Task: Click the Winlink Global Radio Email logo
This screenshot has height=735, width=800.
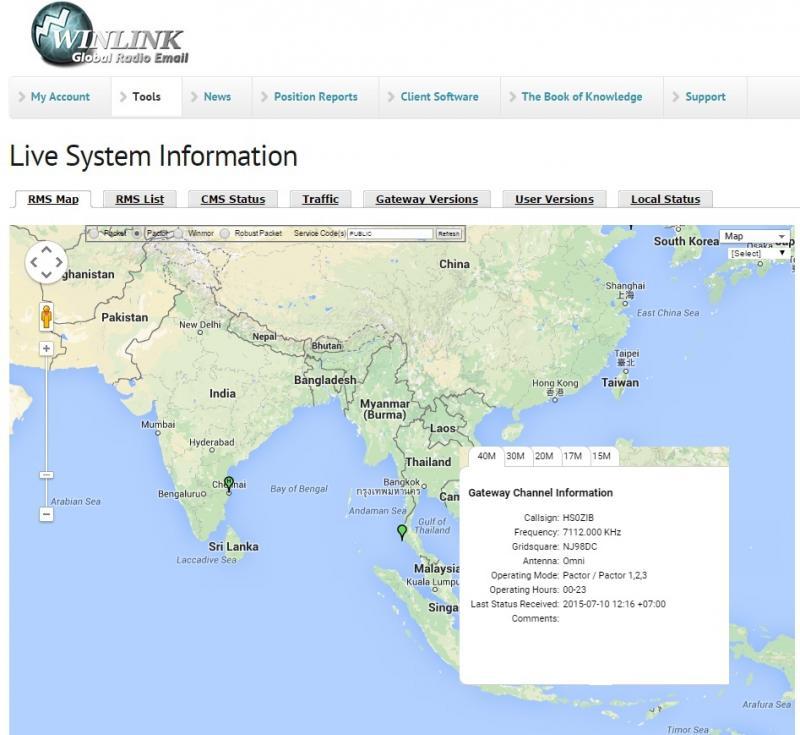Action: pos(110,36)
